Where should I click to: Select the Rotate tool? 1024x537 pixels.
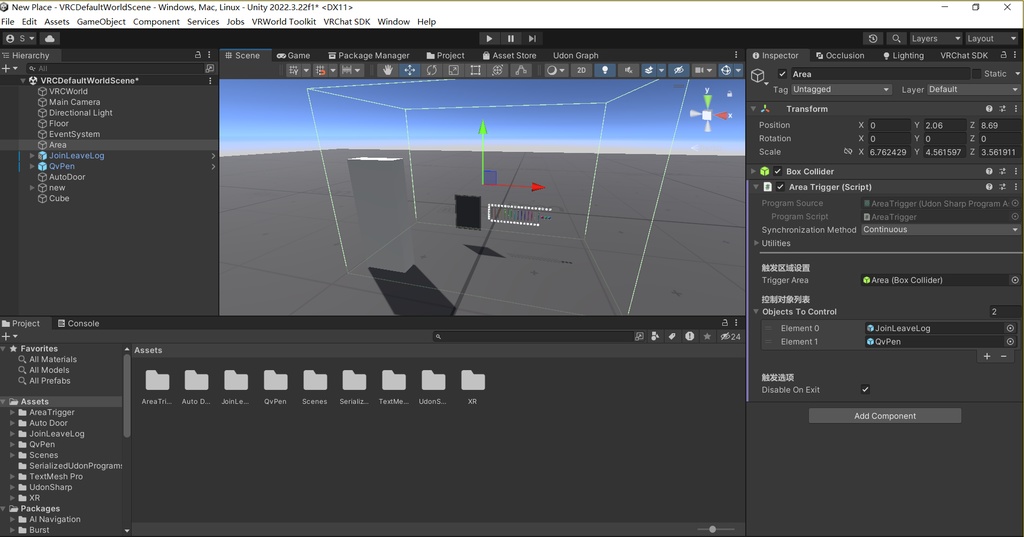(432, 70)
